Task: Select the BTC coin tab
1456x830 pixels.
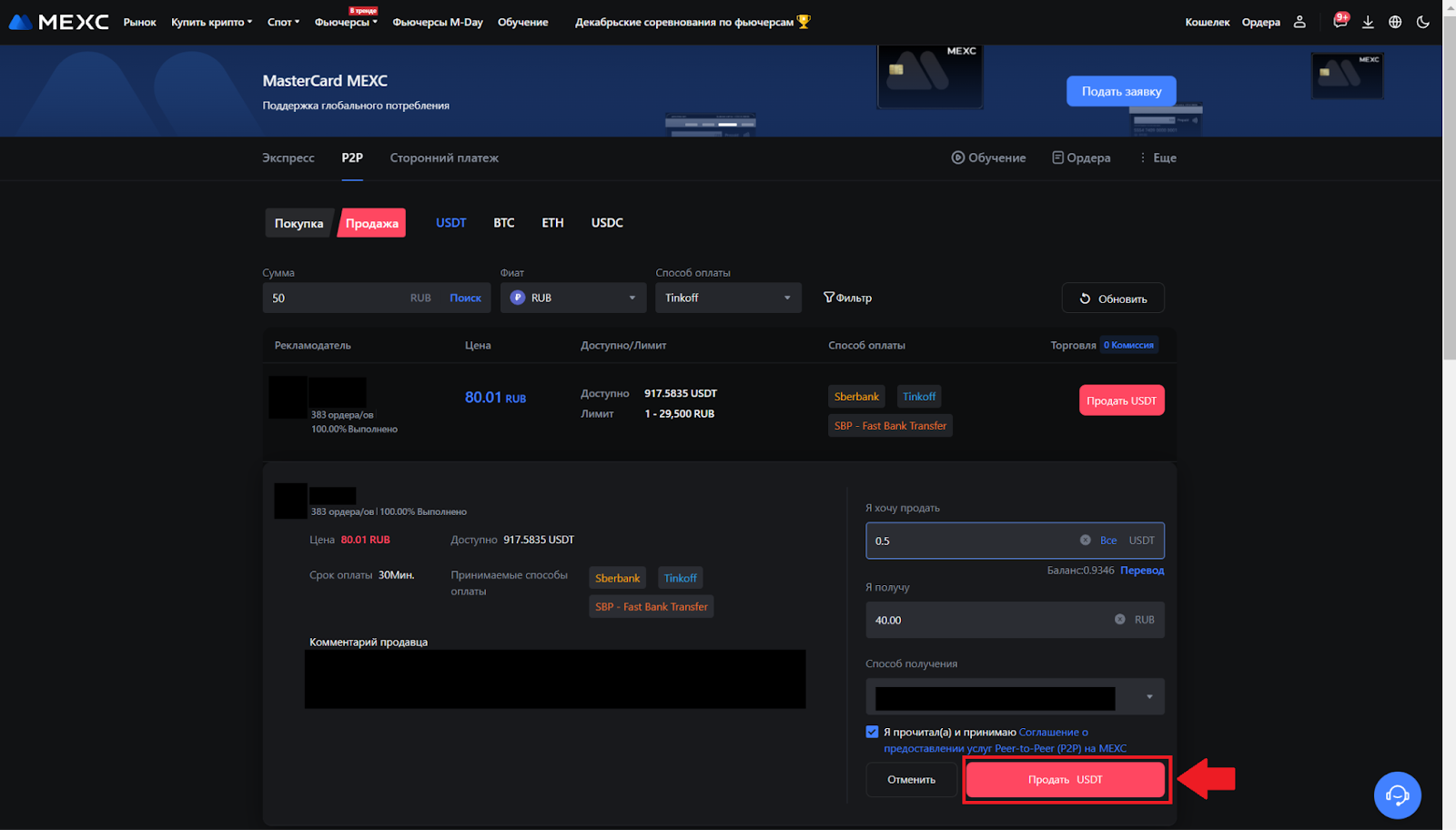Action: point(504,223)
